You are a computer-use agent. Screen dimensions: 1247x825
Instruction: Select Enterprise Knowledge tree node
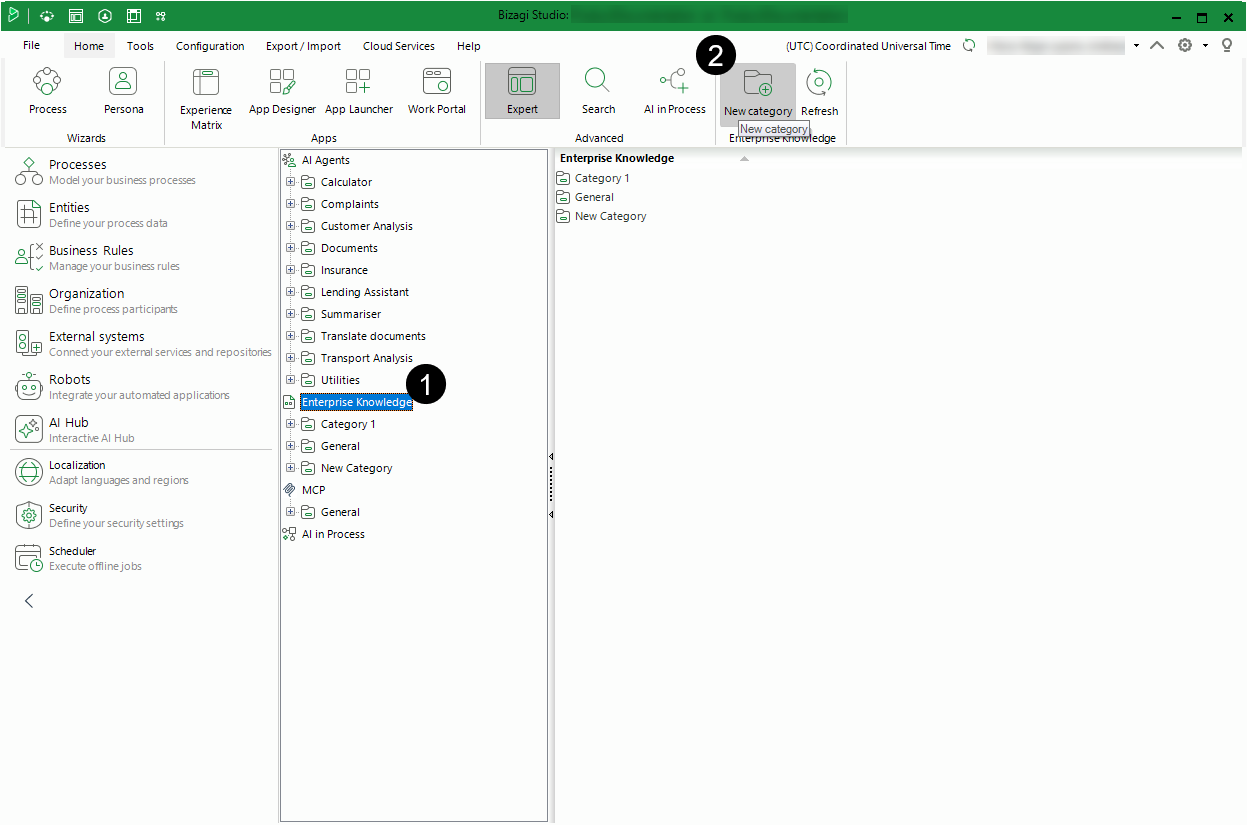pyautogui.click(x=357, y=402)
